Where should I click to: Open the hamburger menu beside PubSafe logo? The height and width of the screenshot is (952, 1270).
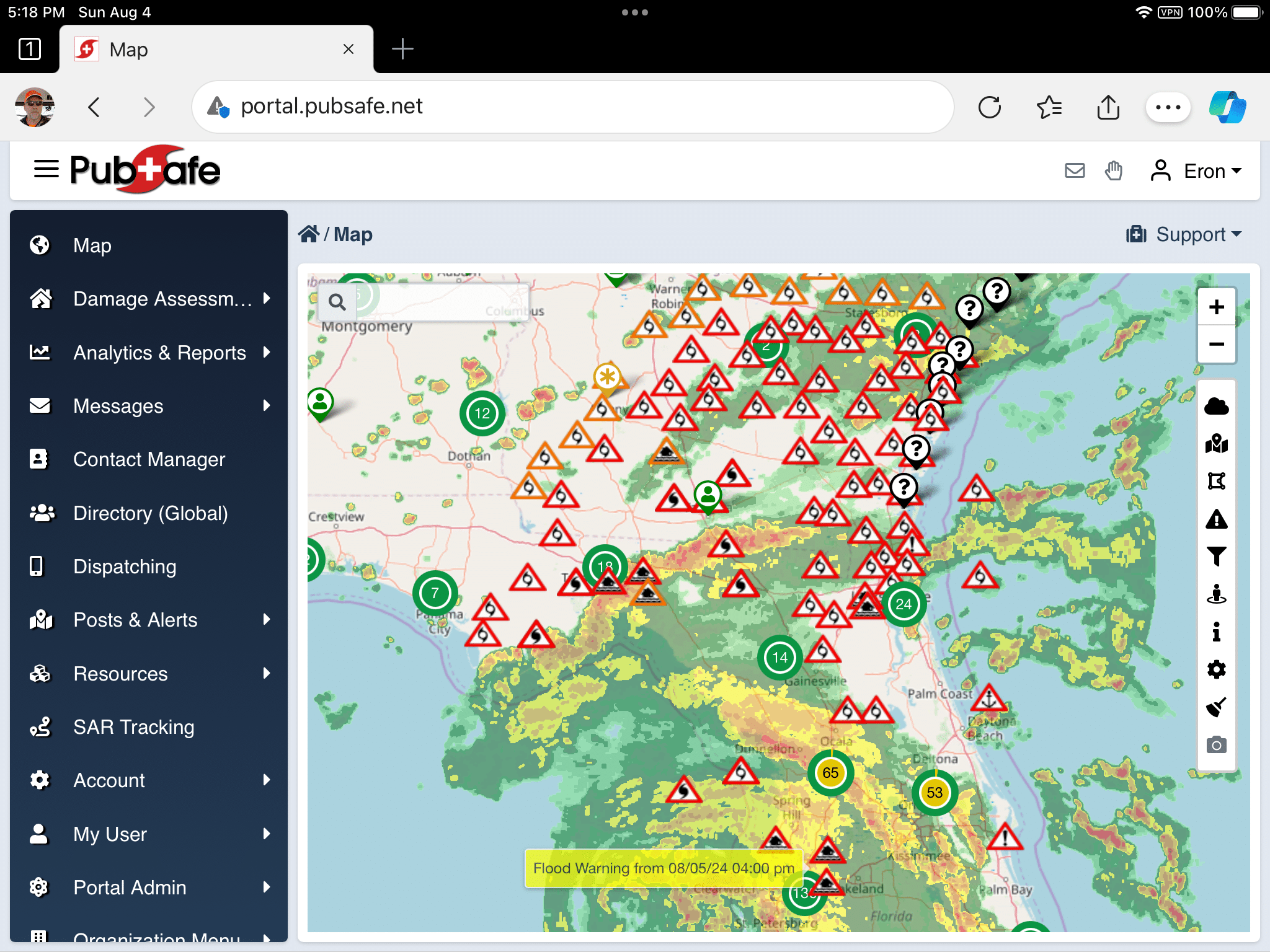(x=46, y=169)
